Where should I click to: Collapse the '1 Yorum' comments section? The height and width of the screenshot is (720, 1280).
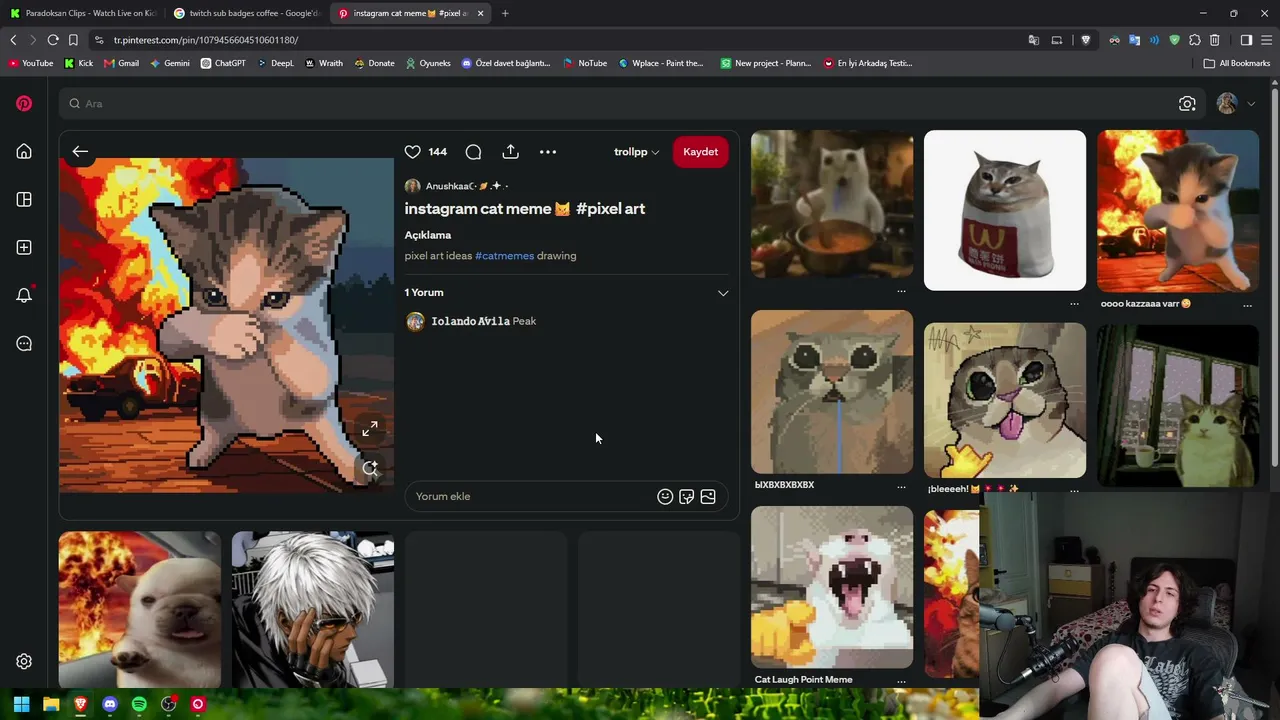(723, 293)
